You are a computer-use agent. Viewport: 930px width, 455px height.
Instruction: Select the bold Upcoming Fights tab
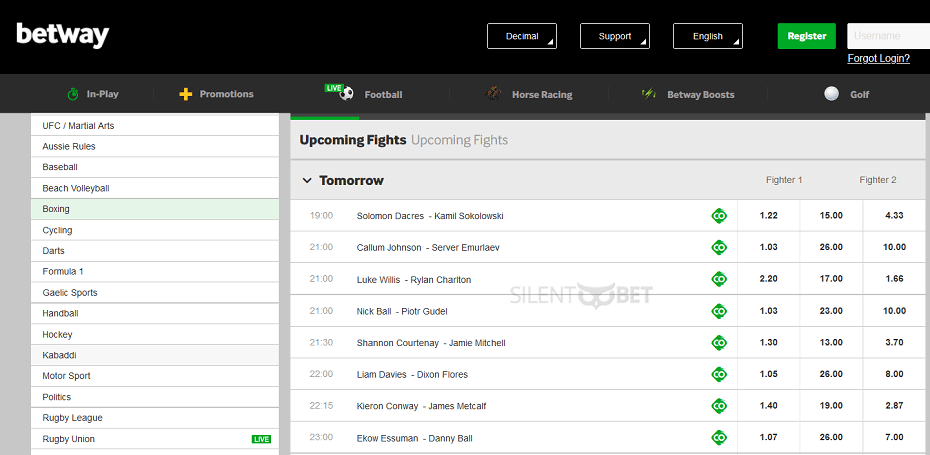353,140
